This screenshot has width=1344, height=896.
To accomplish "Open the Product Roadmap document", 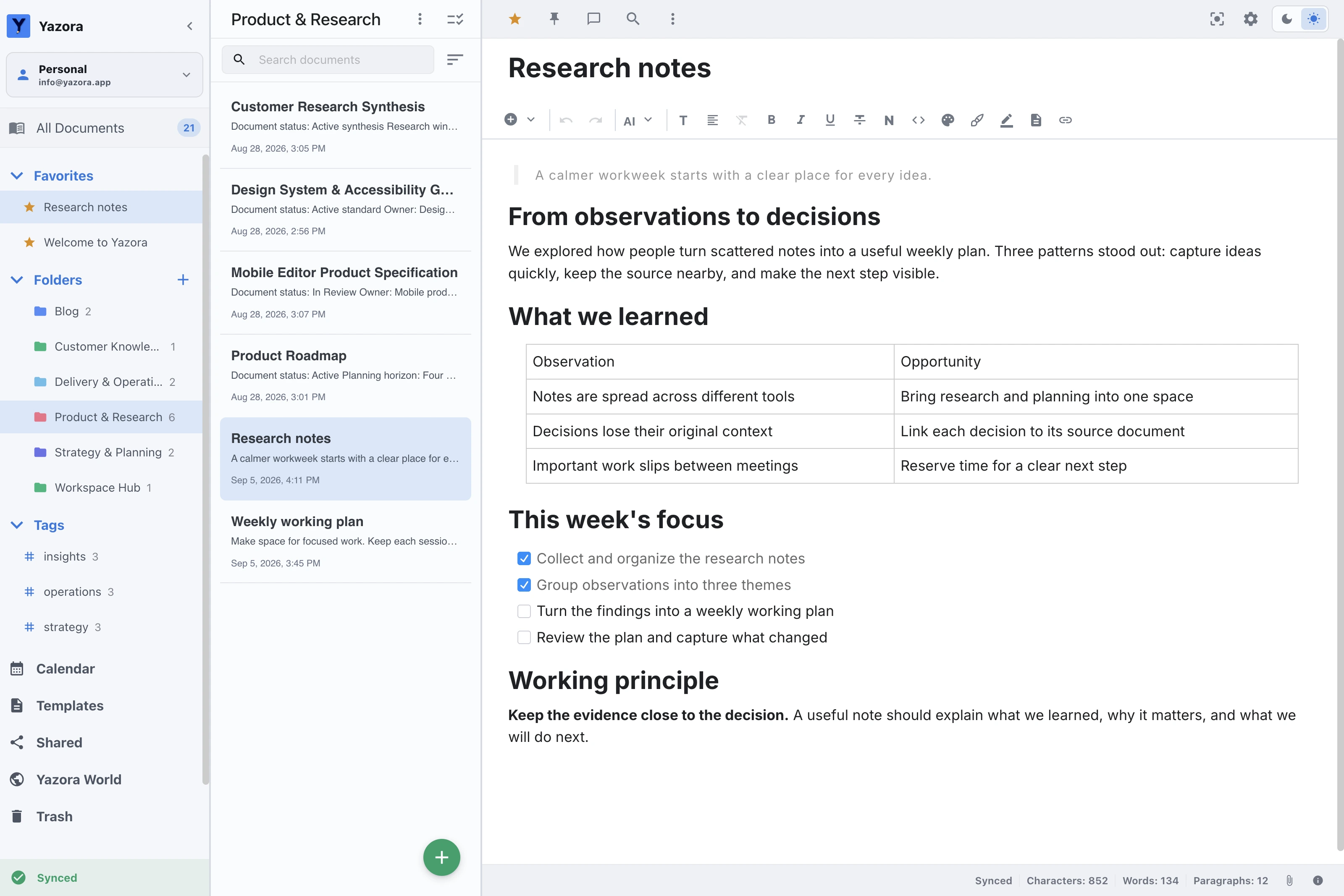I will click(345, 375).
